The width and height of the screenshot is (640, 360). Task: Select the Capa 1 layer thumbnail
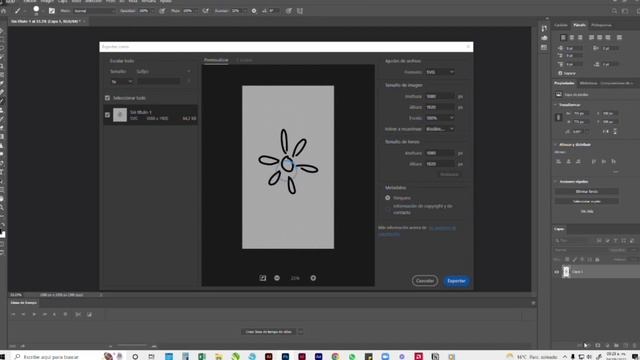[x=566, y=272]
